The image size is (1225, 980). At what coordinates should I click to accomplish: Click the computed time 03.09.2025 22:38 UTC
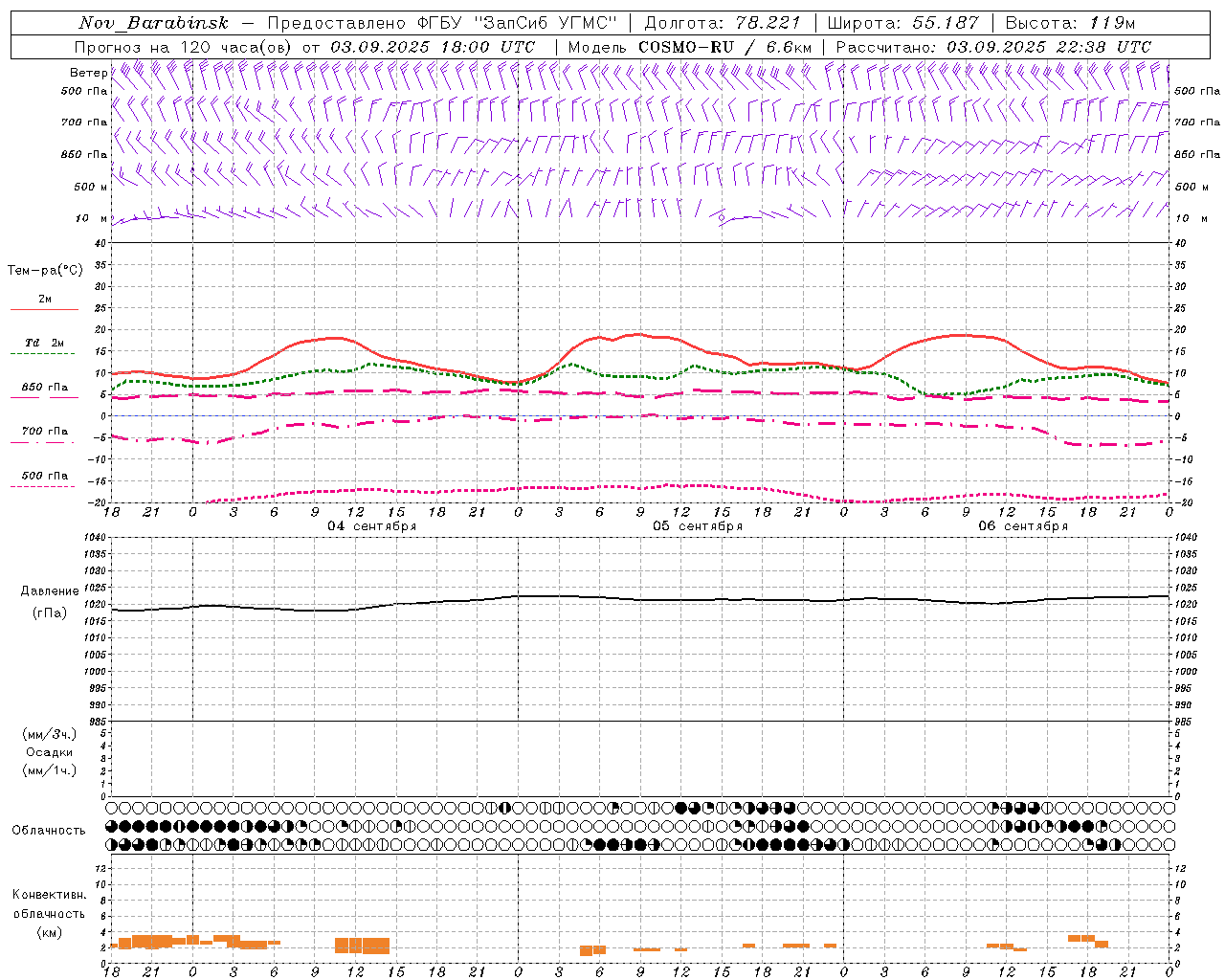point(1049,47)
